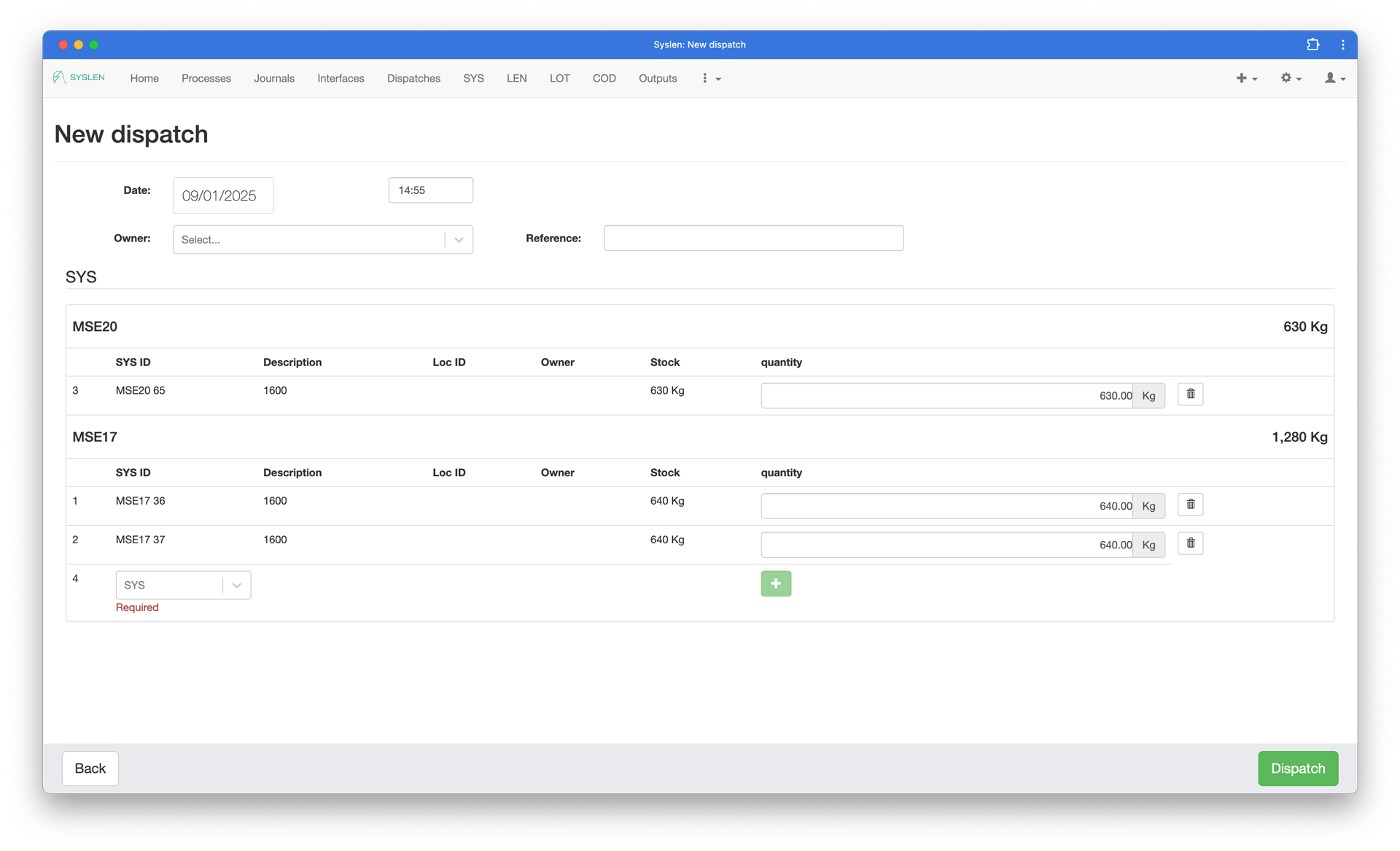This screenshot has height=851, width=1400.
Task: Click the extensions puzzle icon in title bar
Action: (x=1312, y=44)
